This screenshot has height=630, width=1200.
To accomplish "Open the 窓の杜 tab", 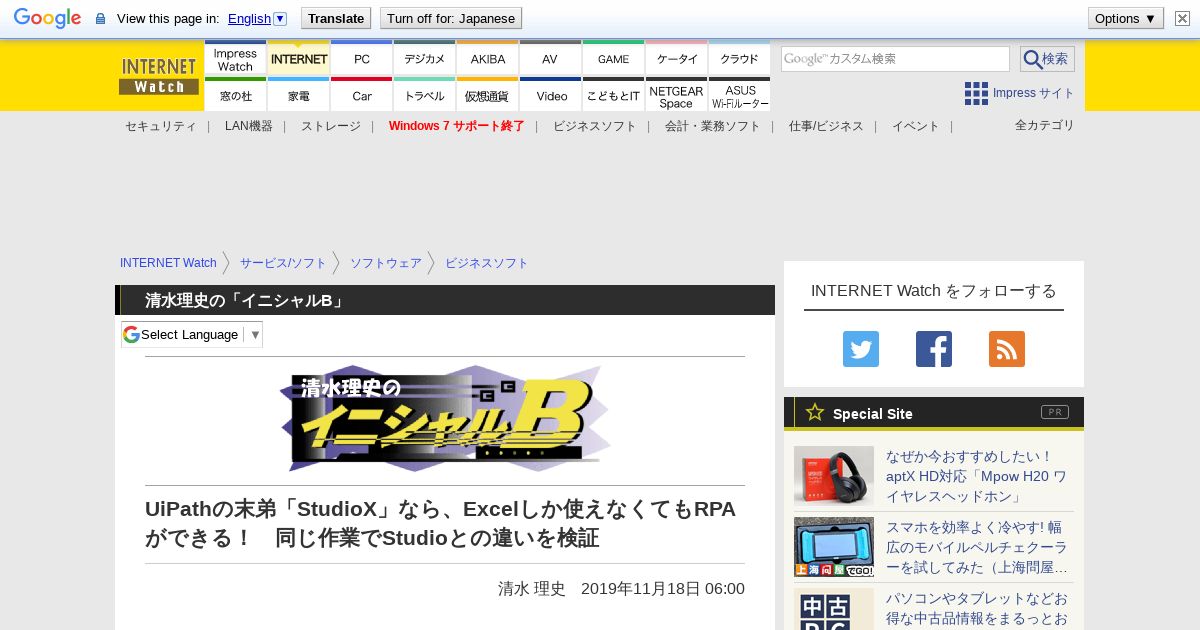I will [235, 94].
